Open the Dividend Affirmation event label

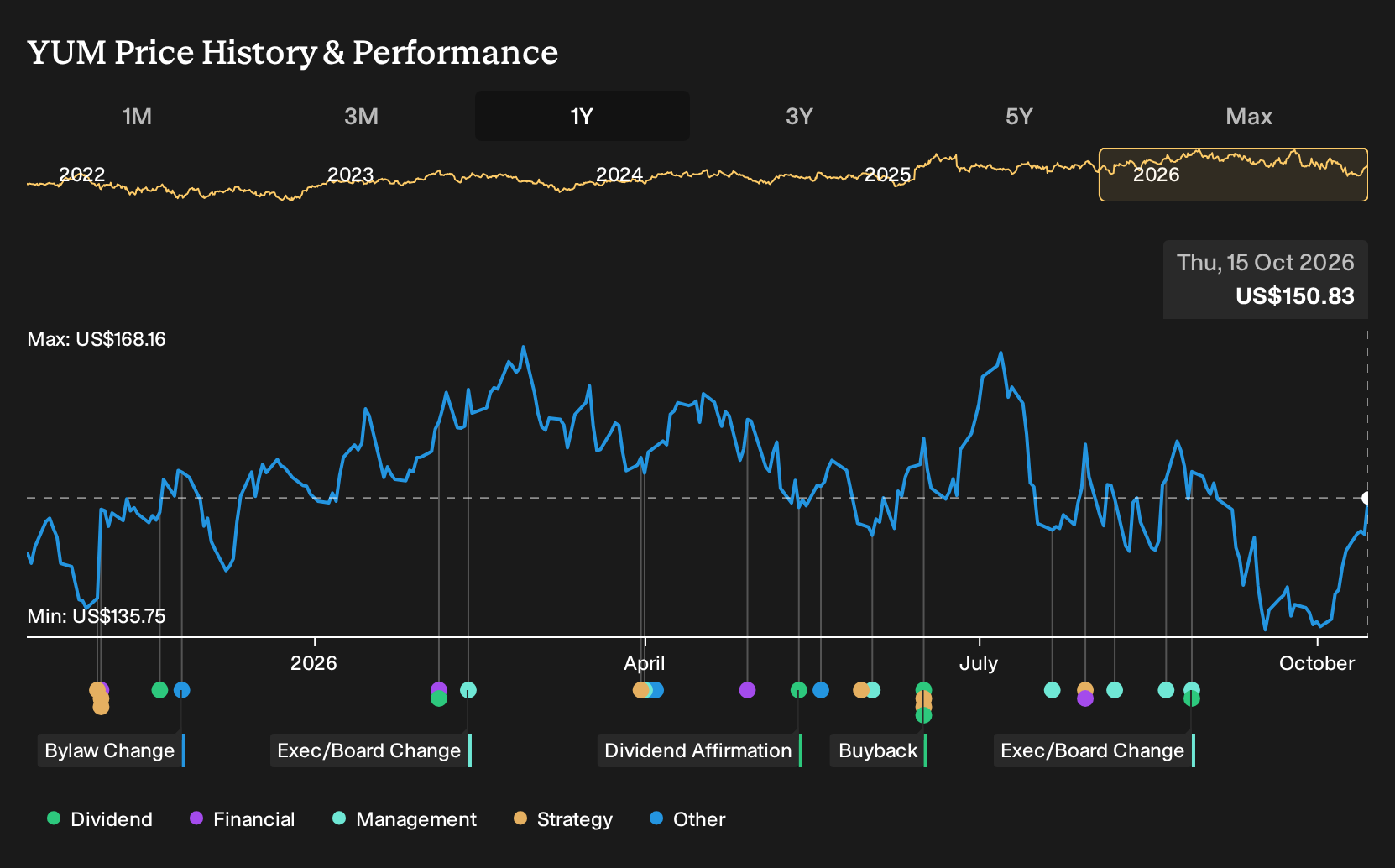tap(700, 750)
